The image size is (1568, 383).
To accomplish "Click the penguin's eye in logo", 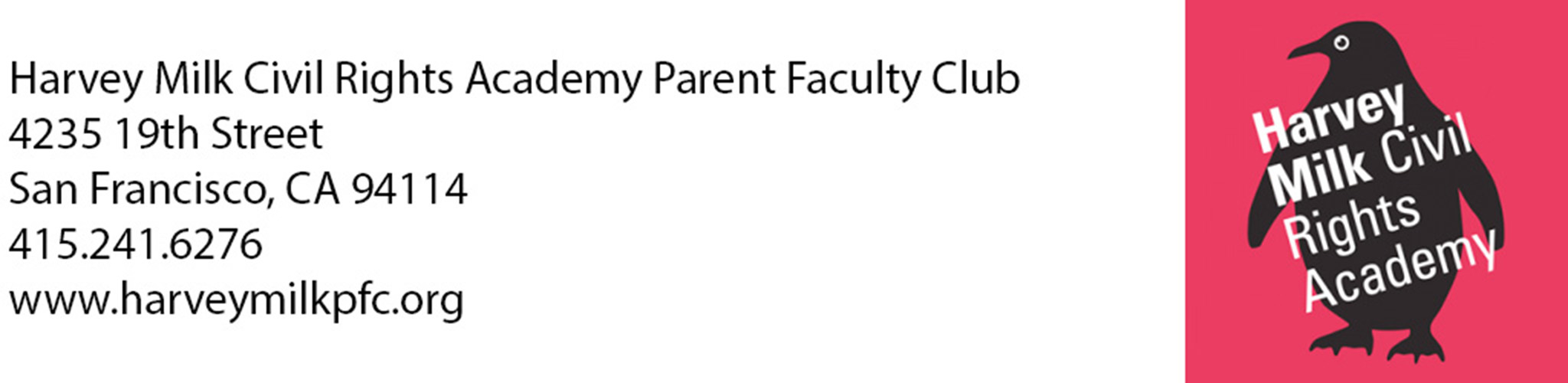I will click(x=1341, y=44).
